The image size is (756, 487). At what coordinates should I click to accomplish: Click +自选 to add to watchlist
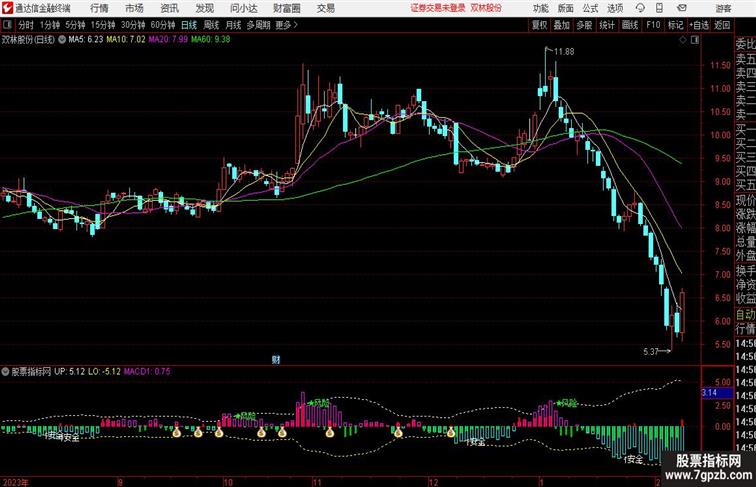click(x=699, y=25)
